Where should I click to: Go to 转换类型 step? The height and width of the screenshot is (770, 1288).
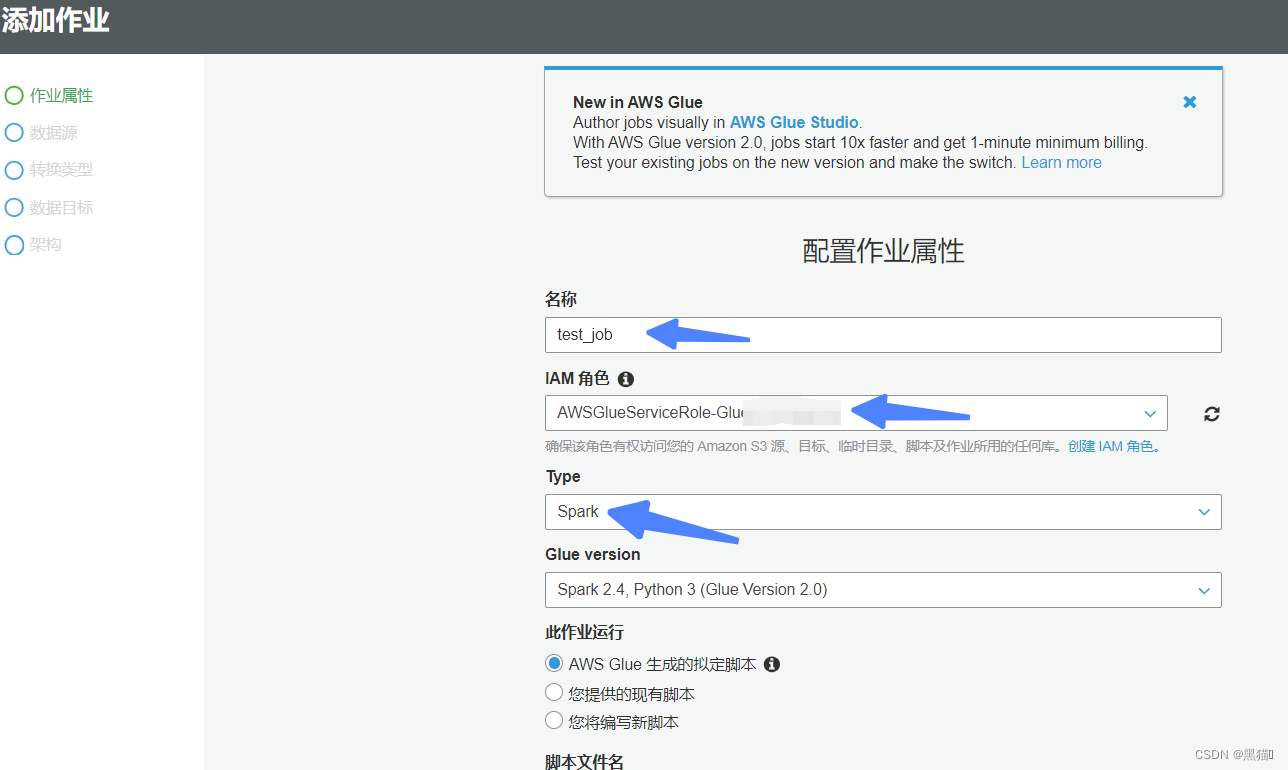click(61, 170)
